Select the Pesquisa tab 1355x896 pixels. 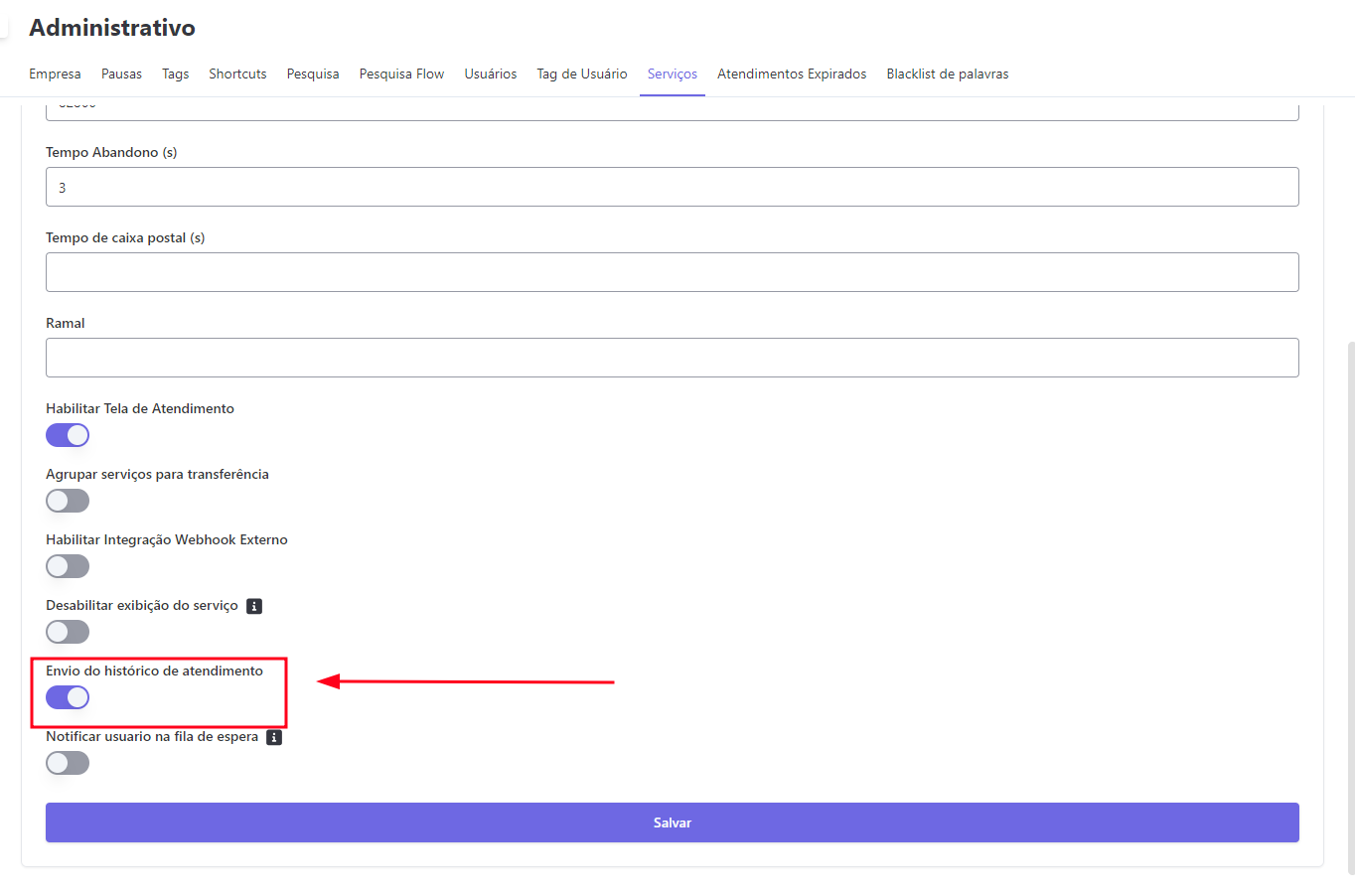coord(313,74)
